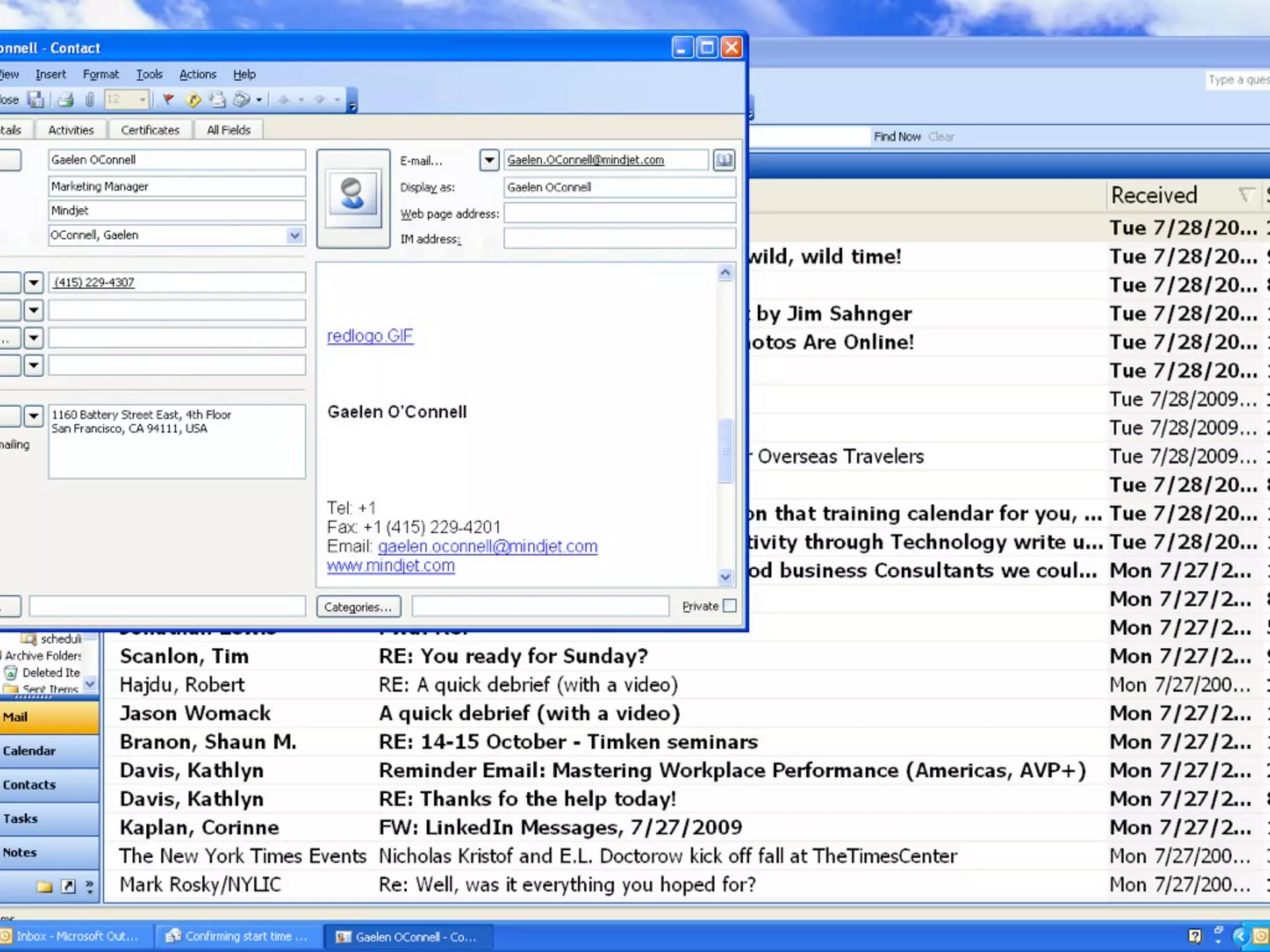1270x952 pixels.
Task: Open the Actions menu
Action: 197,74
